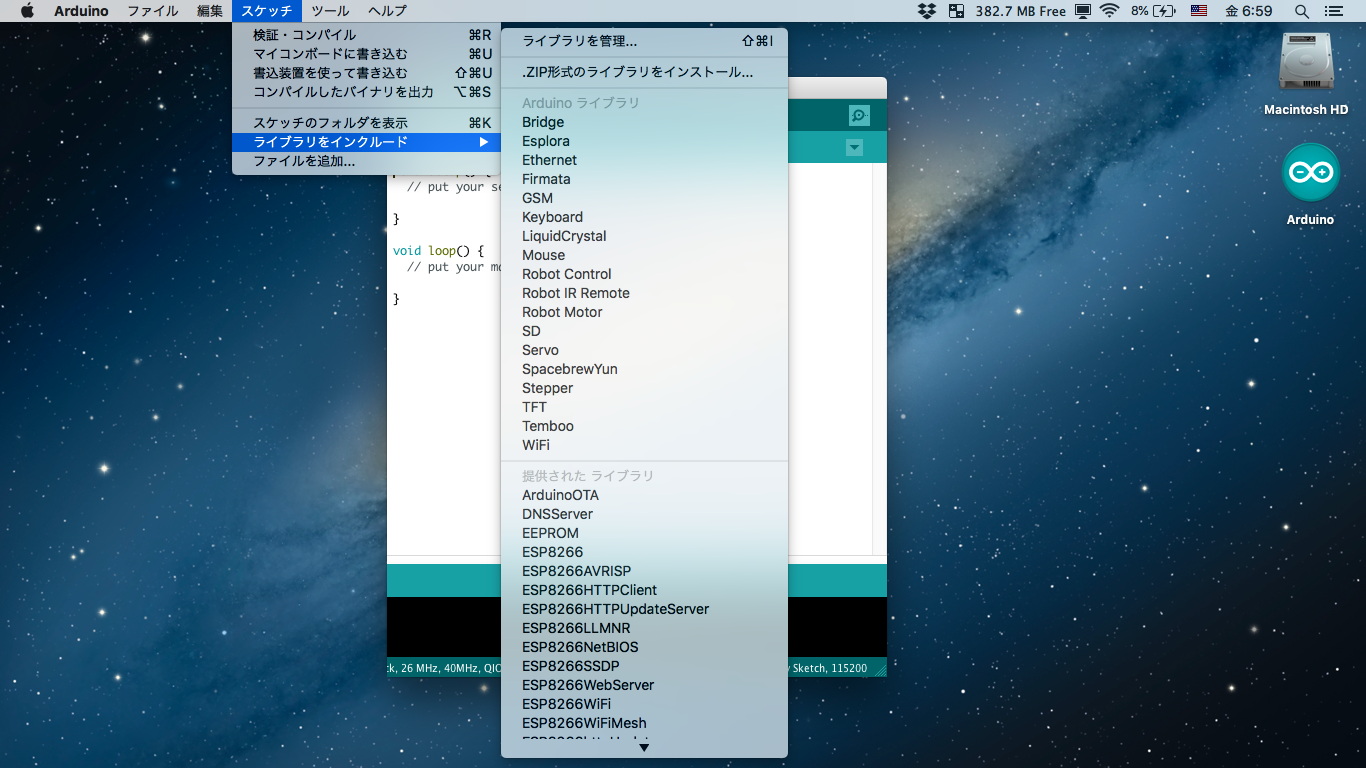Image resolution: width=1366 pixels, height=768 pixels.
Task: Choose .ZIP形式のライブラリをインストール...
Action: tap(644, 72)
